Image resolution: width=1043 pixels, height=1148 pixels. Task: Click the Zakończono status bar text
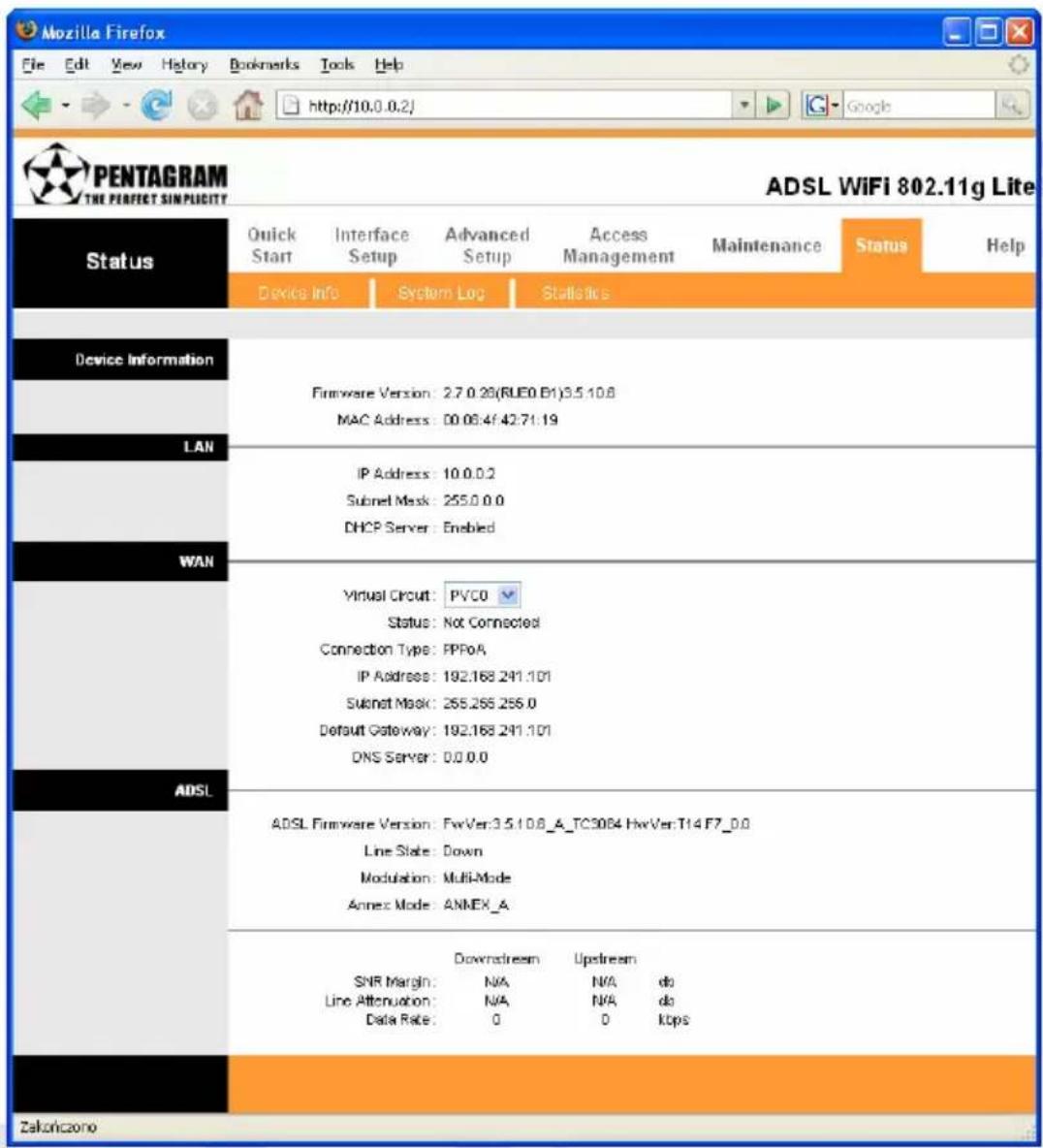point(58,1126)
